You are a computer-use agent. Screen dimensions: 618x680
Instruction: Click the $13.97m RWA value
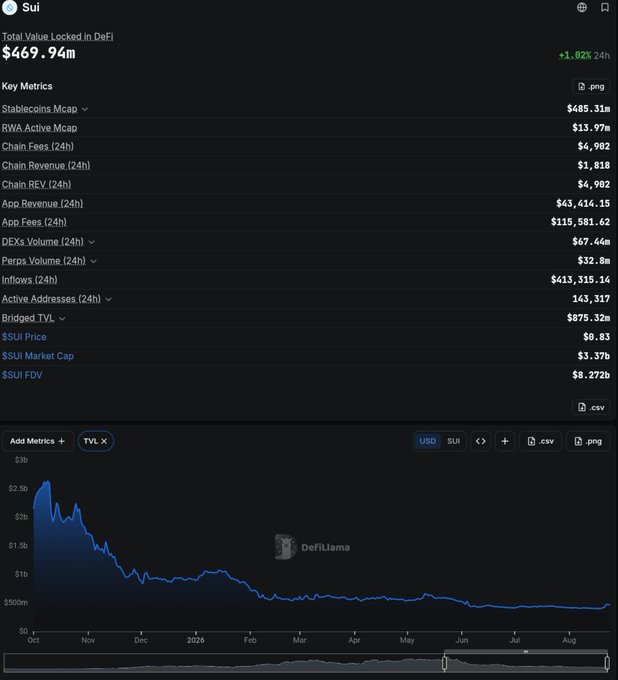[591, 128]
